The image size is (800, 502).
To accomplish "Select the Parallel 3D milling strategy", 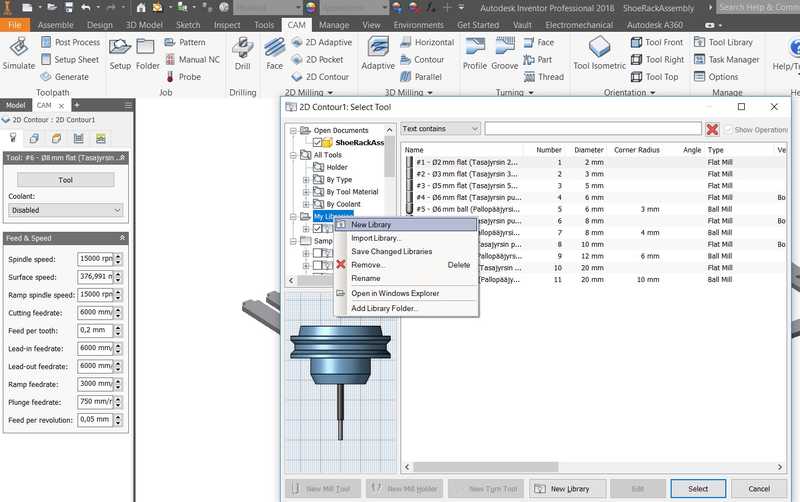I will point(421,77).
